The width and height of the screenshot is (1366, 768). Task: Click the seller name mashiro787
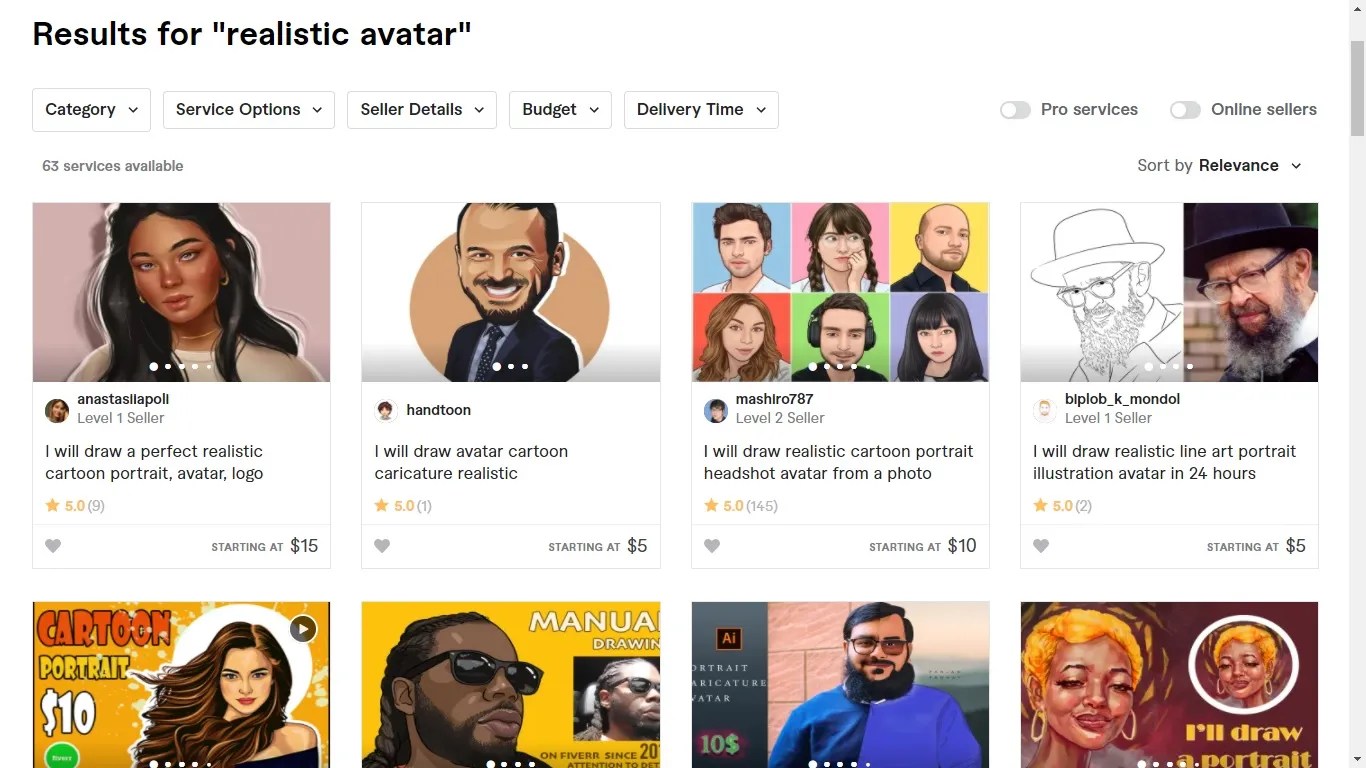pyautogui.click(x=774, y=398)
